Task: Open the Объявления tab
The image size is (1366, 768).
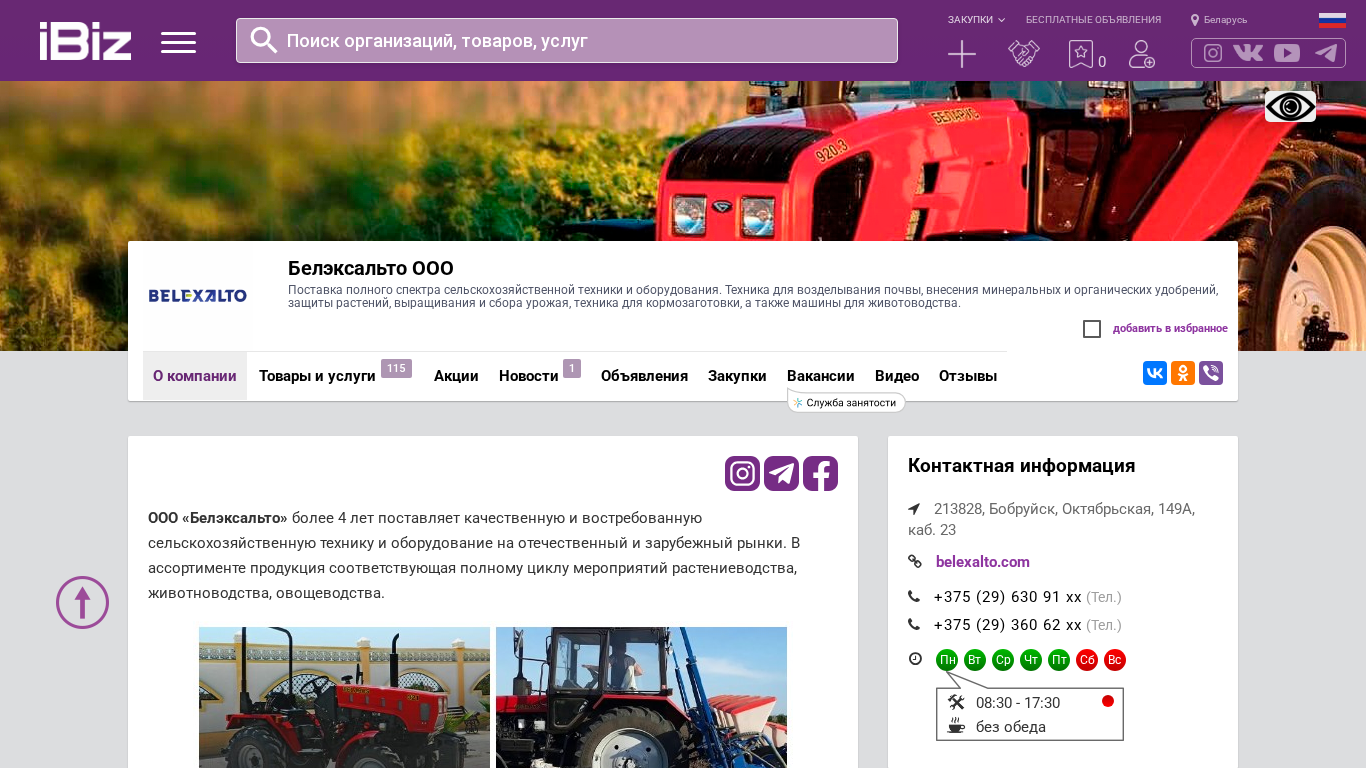Action: (x=644, y=376)
